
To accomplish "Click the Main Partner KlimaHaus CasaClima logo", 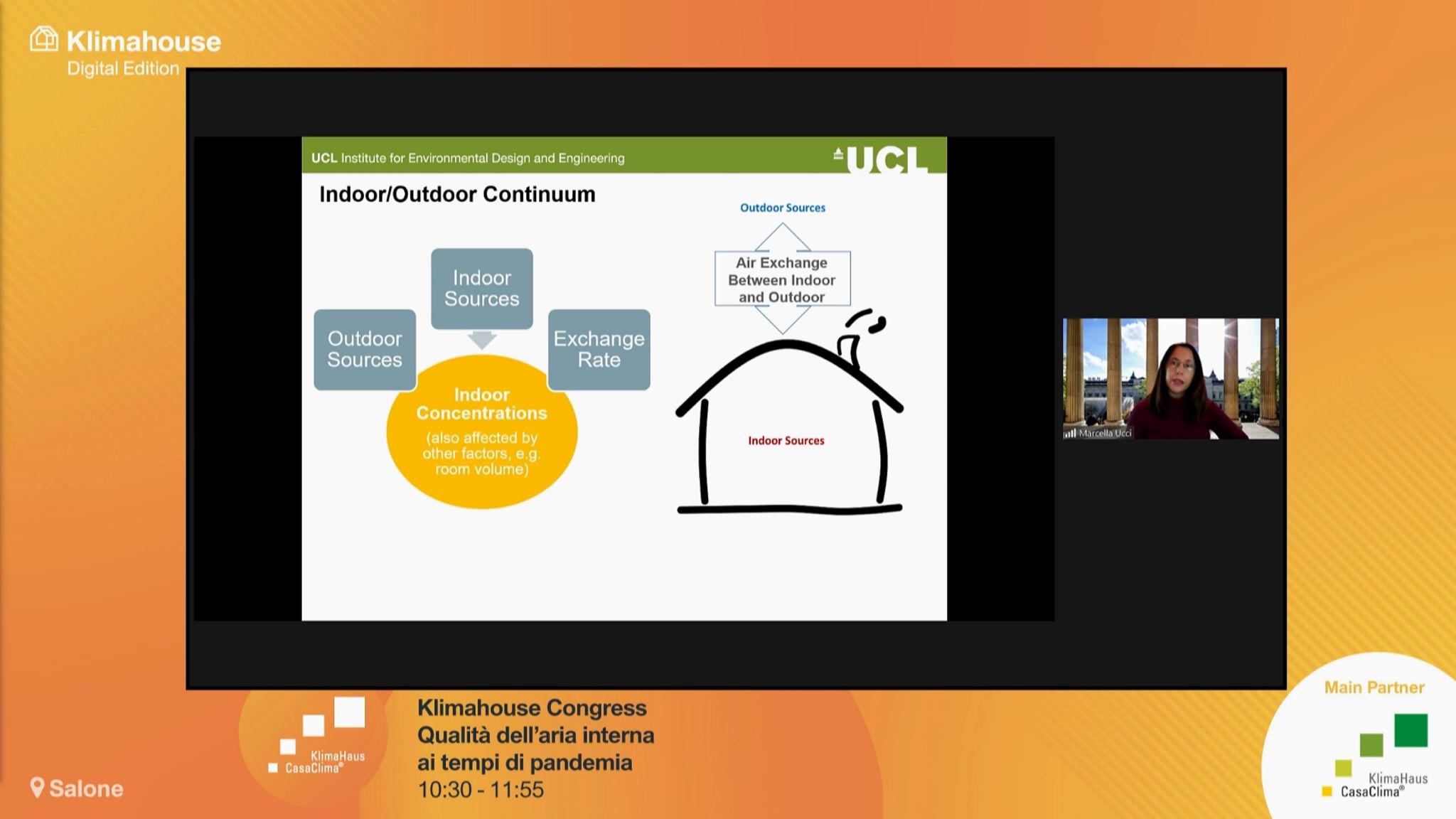I will pyautogui.click(x=1374, y=756).
